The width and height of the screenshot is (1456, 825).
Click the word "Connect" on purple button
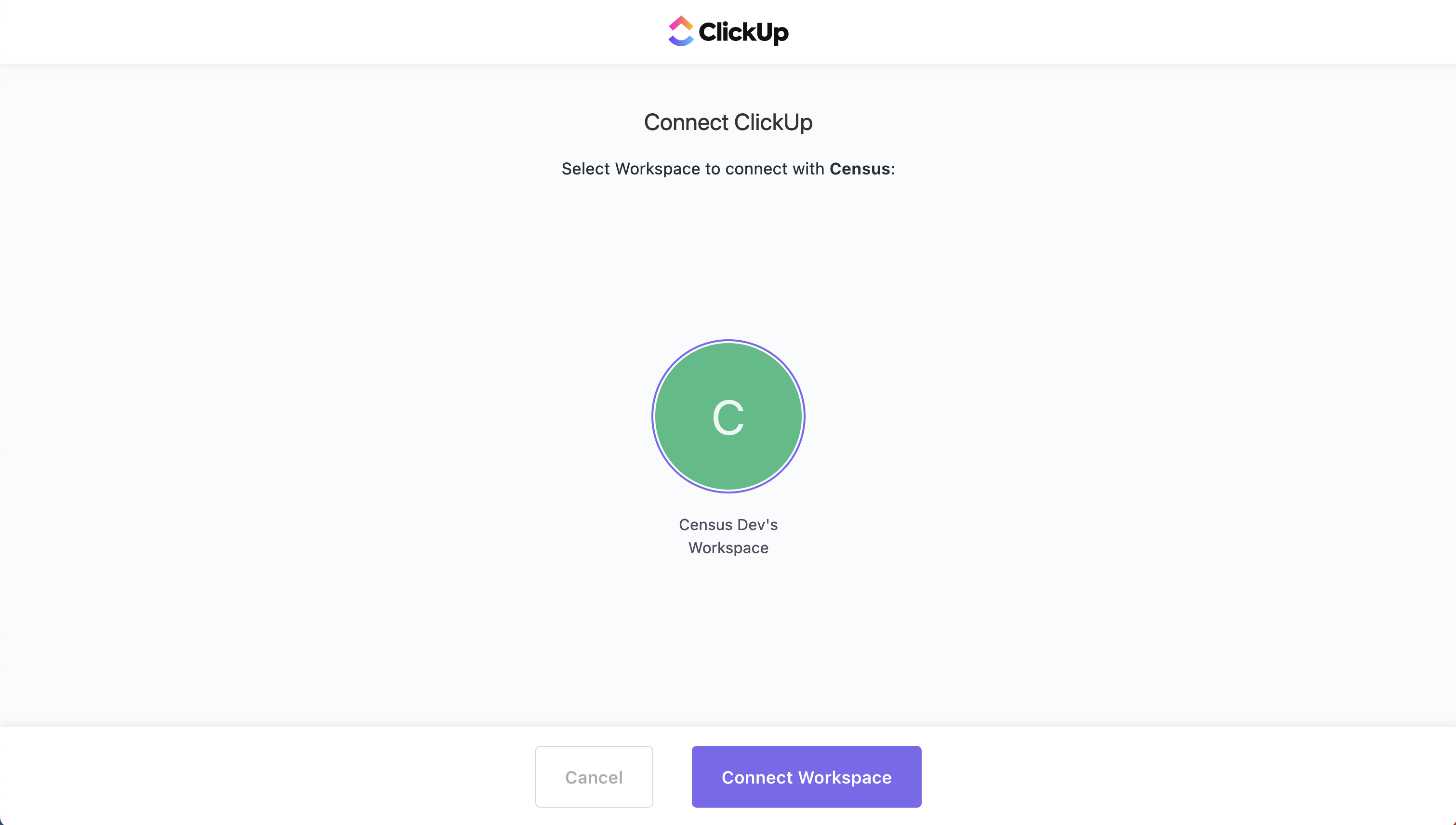tap(757, 777)
